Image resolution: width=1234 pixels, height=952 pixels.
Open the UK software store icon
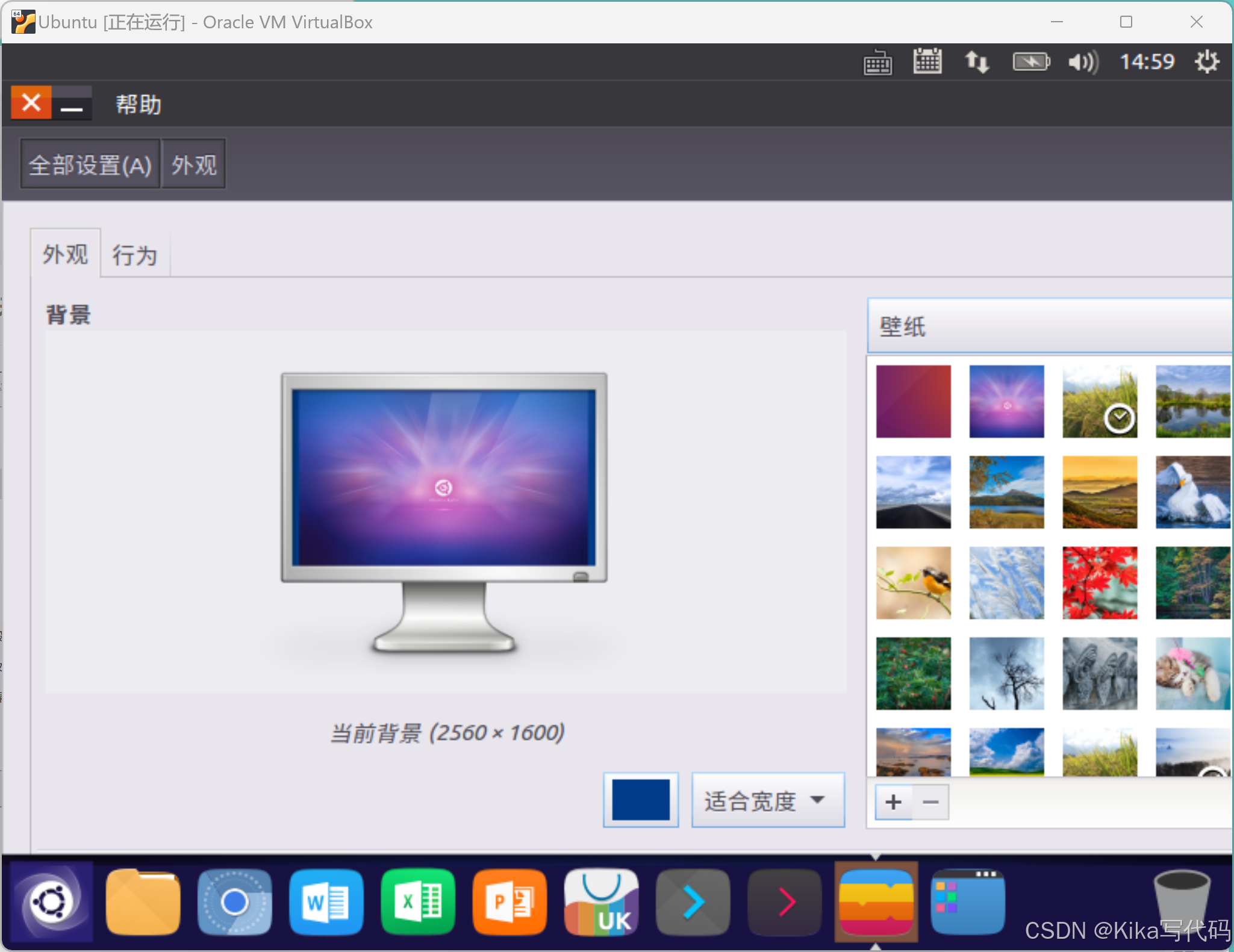600,901
